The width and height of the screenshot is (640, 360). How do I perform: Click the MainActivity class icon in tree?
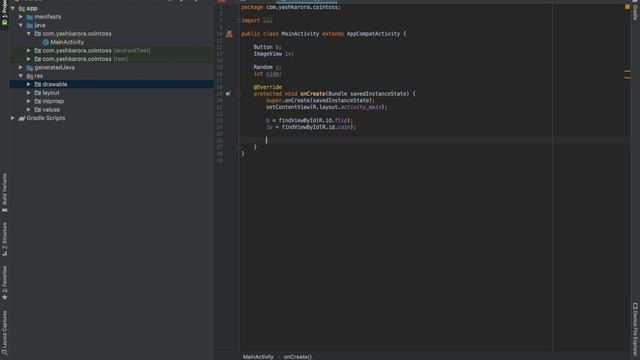click(x=46, y=42)
